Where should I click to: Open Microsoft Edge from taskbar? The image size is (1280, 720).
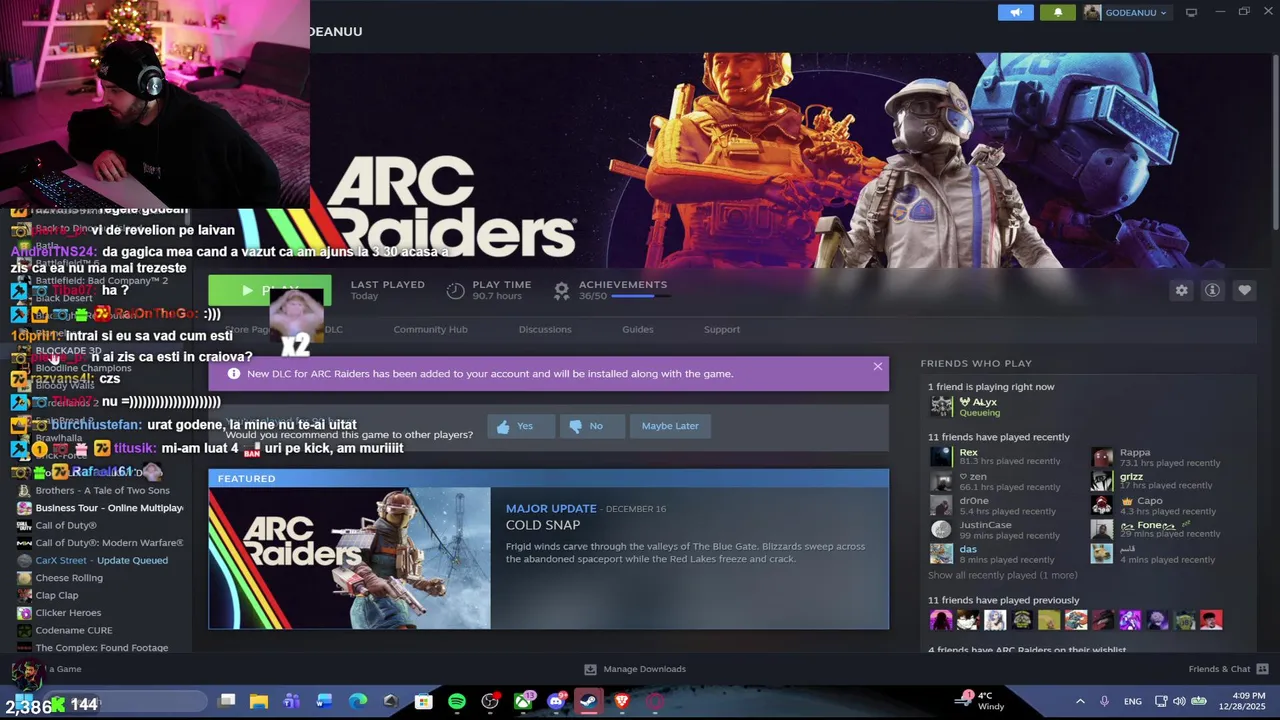(357, 702)
